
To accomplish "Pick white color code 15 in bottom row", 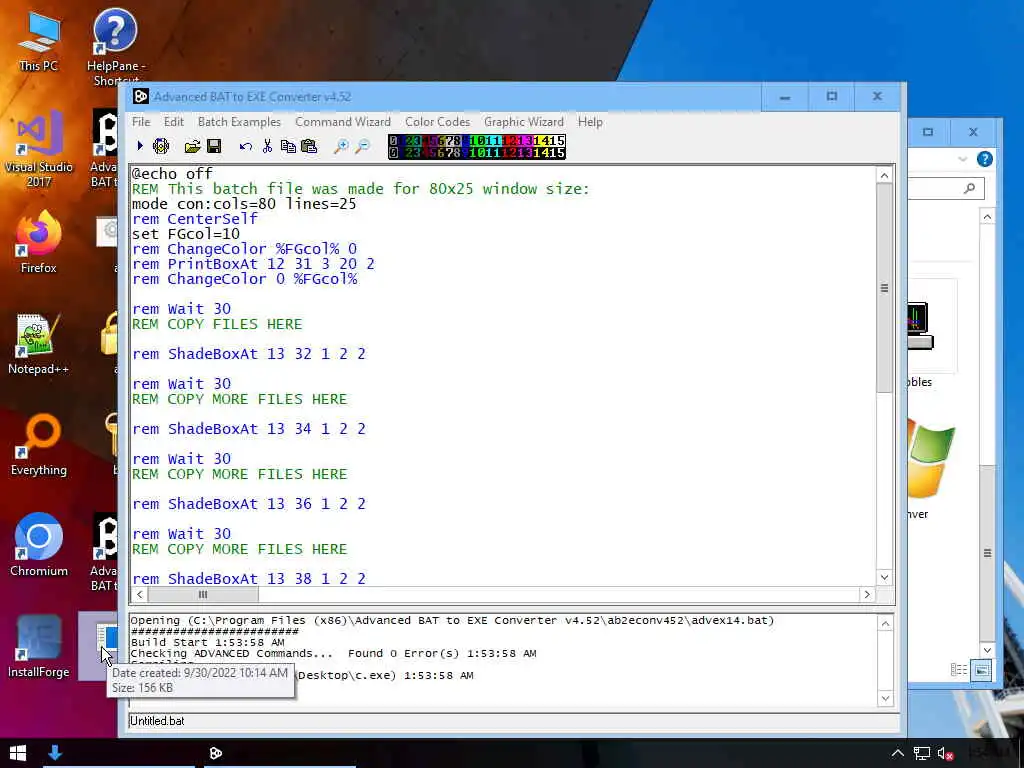I will (x=556, y=153).
